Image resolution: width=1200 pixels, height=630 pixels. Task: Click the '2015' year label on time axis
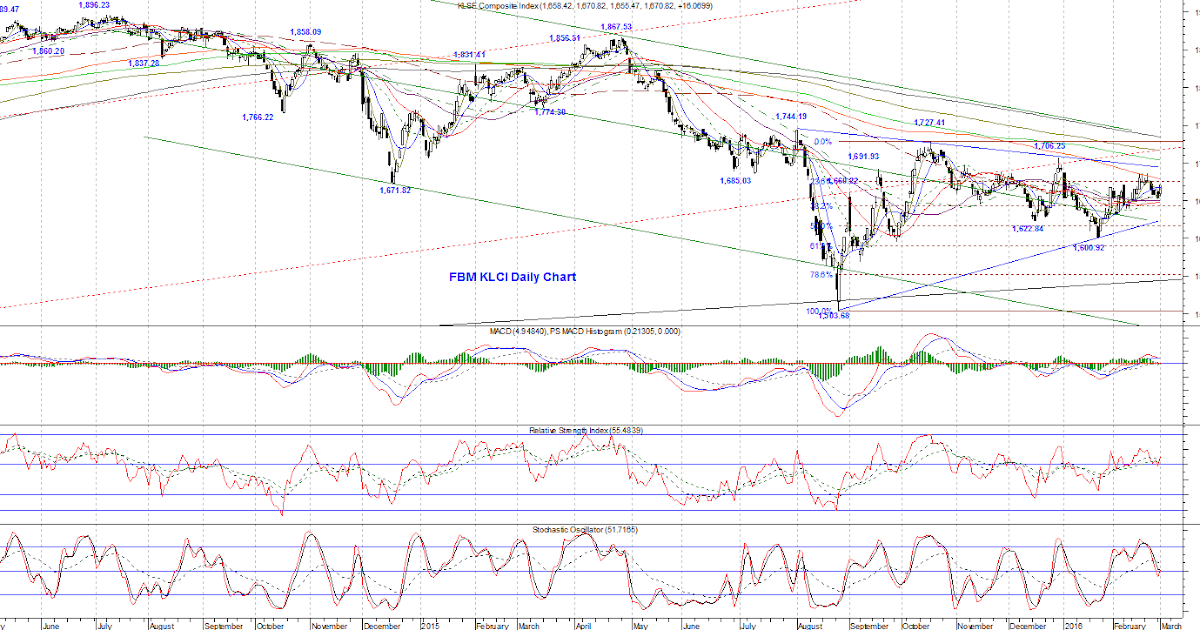pos(430,626)
